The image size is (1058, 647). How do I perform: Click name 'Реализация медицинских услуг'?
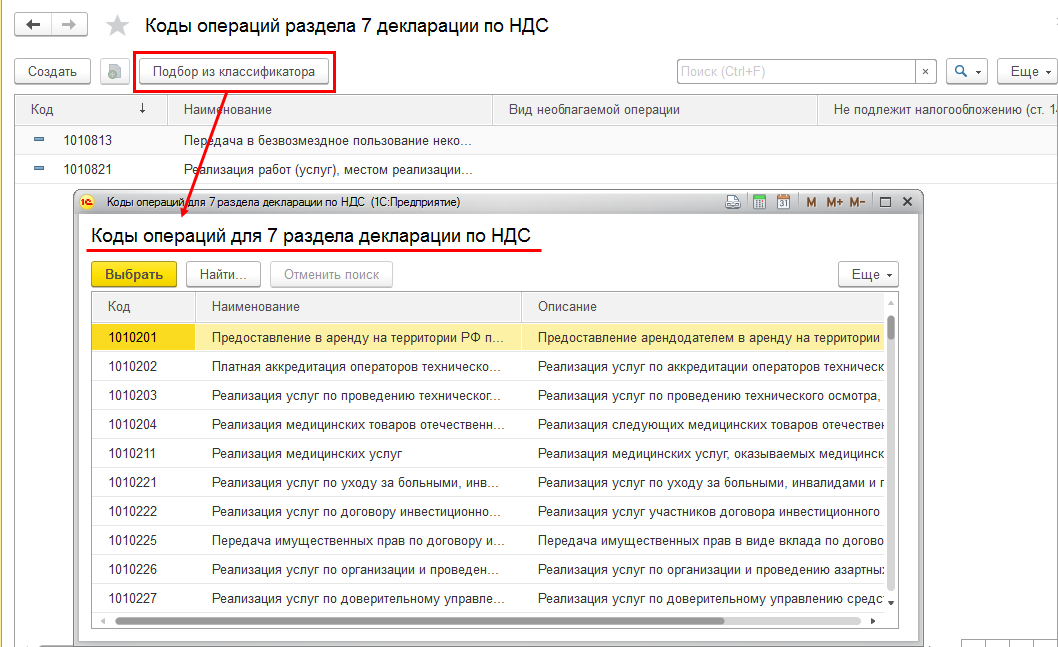point(307,453)
